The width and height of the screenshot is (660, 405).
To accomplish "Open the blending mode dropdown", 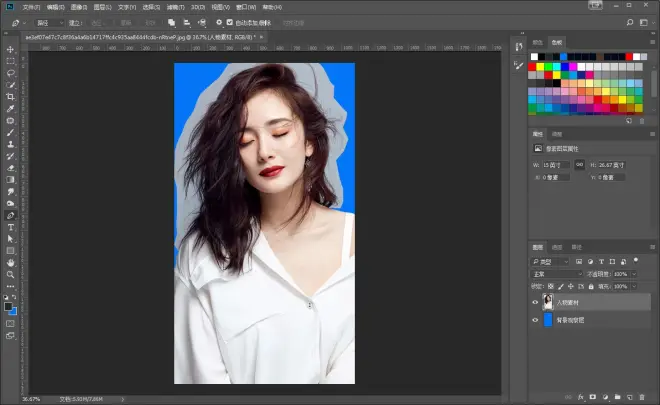I will coord(556,274).
